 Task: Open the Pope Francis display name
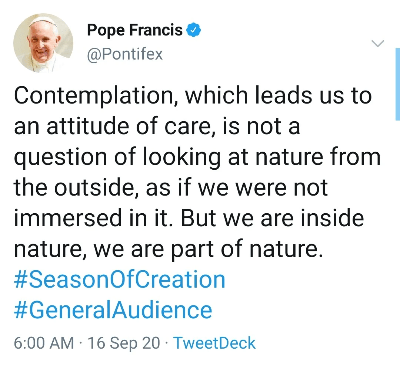tap(135, 30)
